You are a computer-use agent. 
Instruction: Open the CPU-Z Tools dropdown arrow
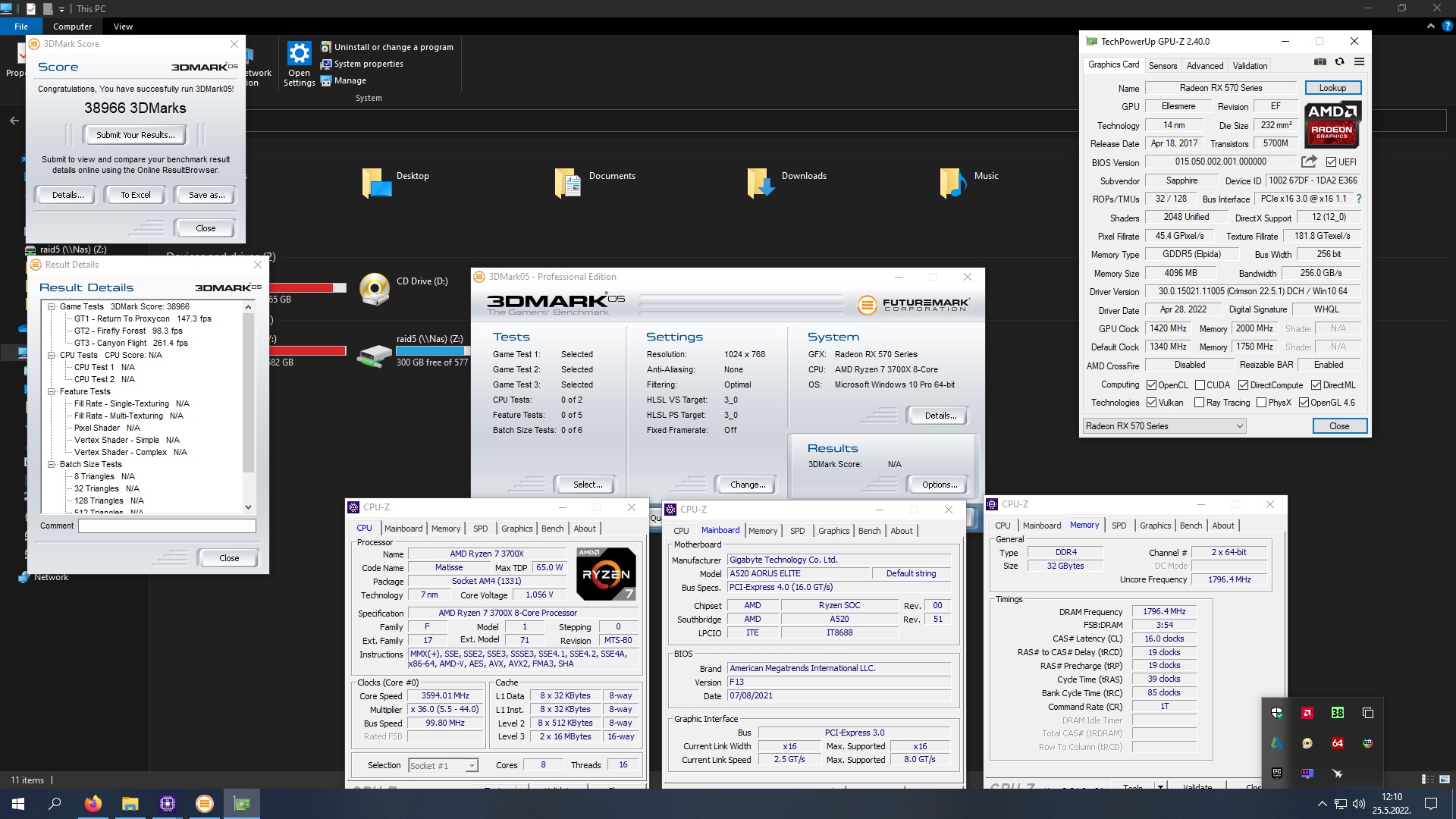click(x=1160, y=786)
